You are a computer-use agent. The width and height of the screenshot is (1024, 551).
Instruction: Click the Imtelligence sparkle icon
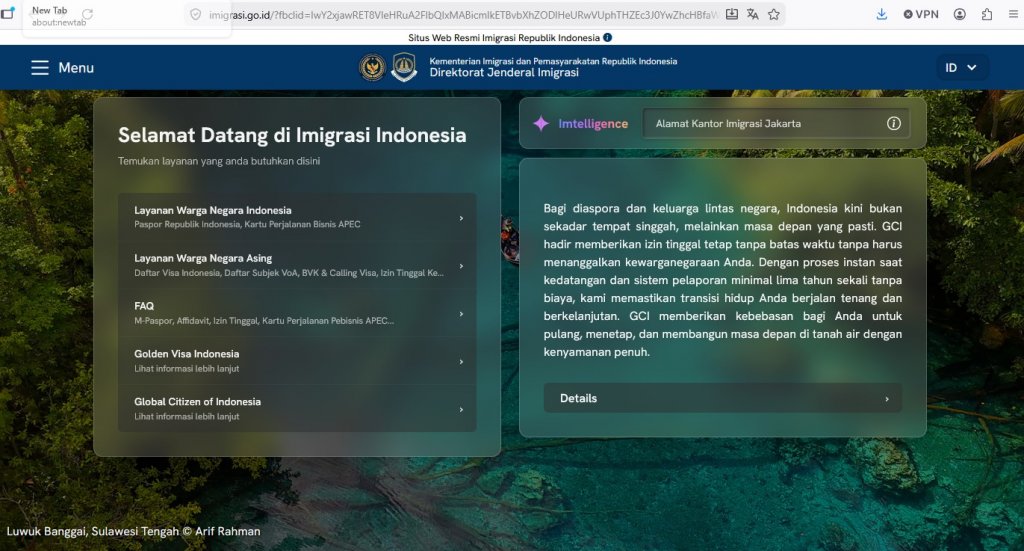(x=541, y=124)
